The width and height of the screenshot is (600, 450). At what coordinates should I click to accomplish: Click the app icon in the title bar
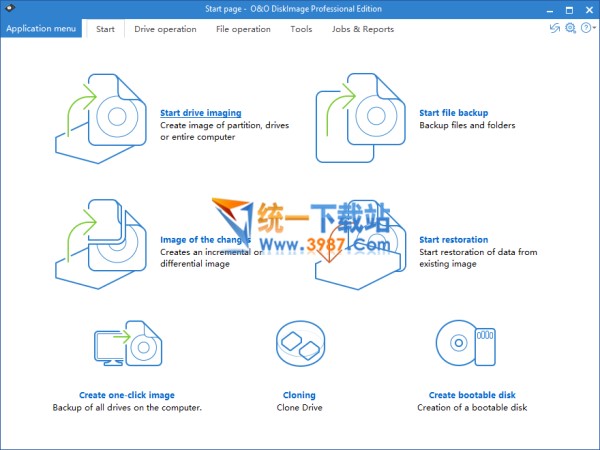(x=10, y=8)
